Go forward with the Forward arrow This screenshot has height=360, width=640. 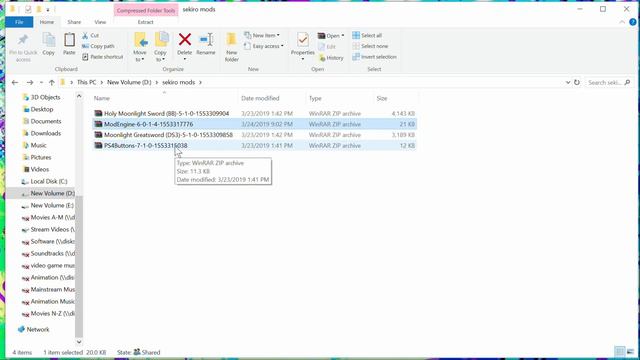(x=30, y=82)
